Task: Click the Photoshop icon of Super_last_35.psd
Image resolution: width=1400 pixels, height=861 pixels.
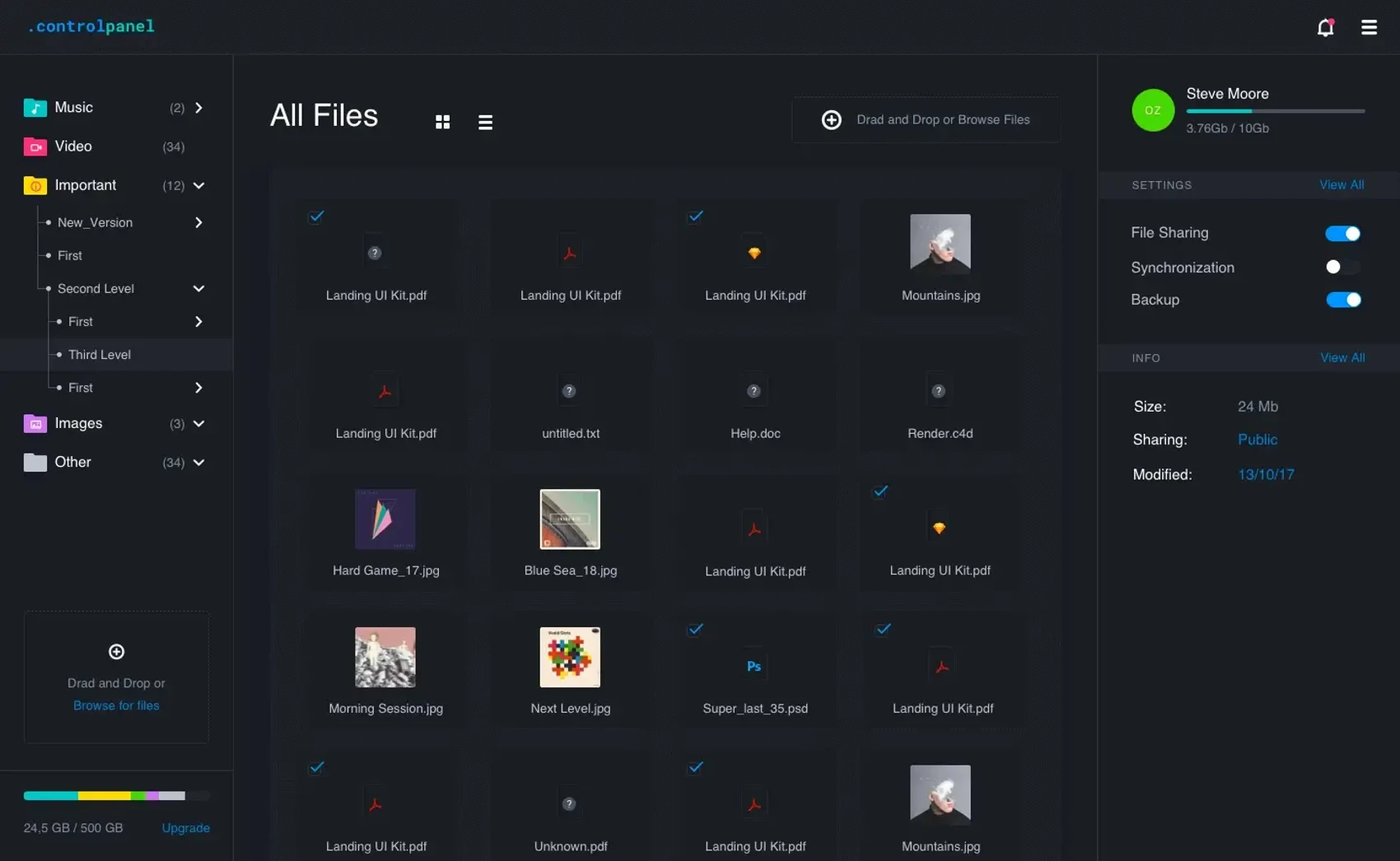Action: pyautogui.click(x=754, y=667)
